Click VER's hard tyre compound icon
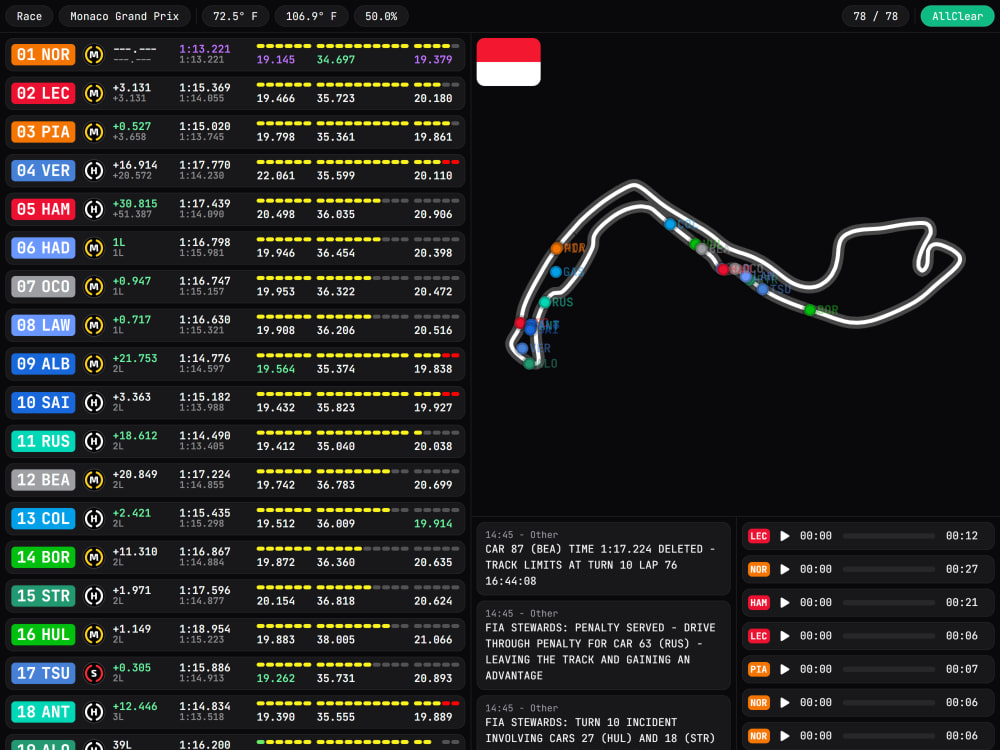Screen dimensions: 1000x750 [94, 170]
